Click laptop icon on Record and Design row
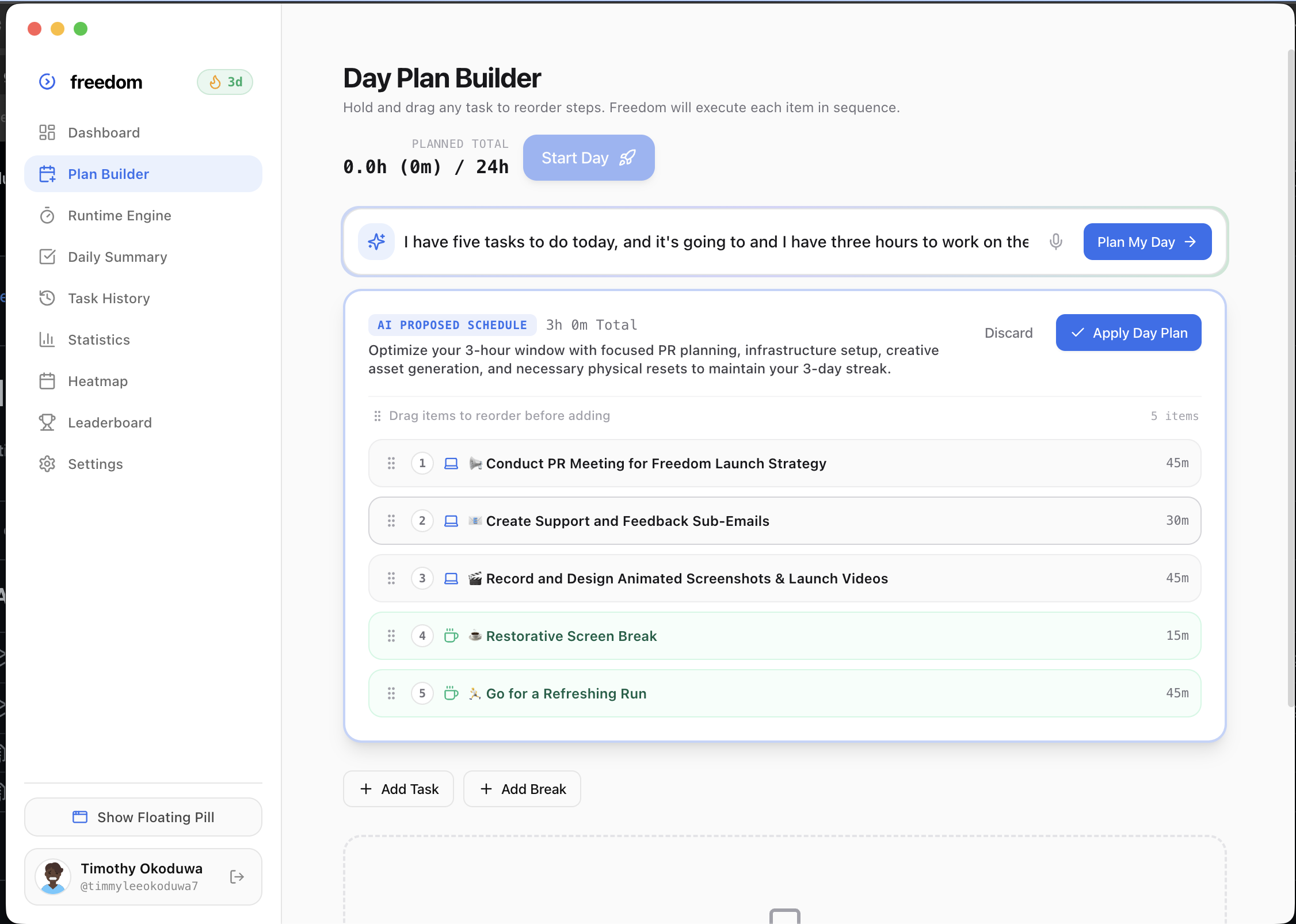Image resolution: width=1296 pixels, height=924 pixels. click(451, 578)
